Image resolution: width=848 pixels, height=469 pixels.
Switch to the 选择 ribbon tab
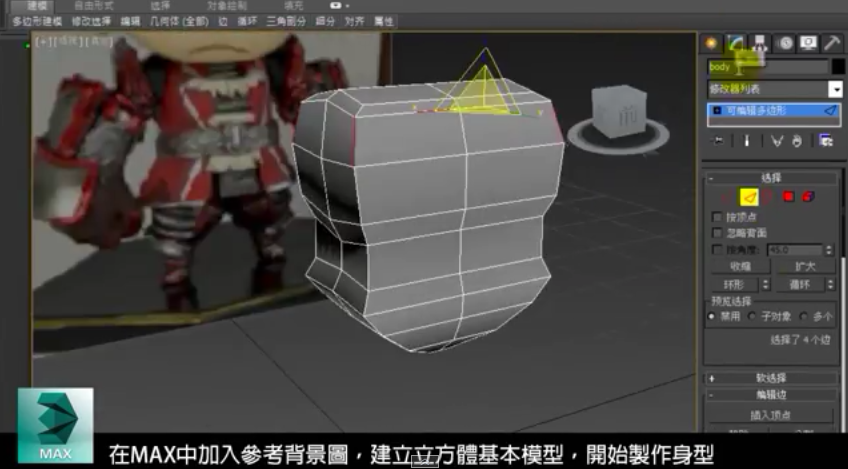(x=160, y=6)
